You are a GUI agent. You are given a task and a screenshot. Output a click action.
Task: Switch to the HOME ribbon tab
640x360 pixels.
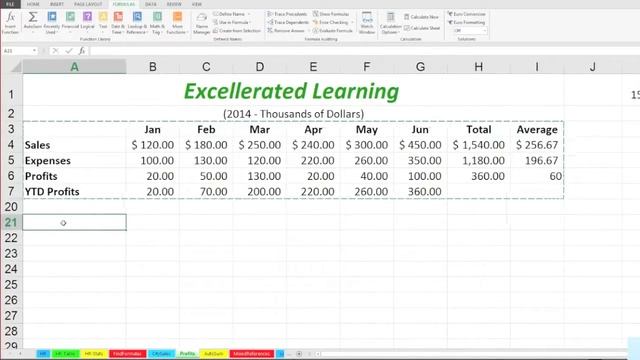click(33, 4)
